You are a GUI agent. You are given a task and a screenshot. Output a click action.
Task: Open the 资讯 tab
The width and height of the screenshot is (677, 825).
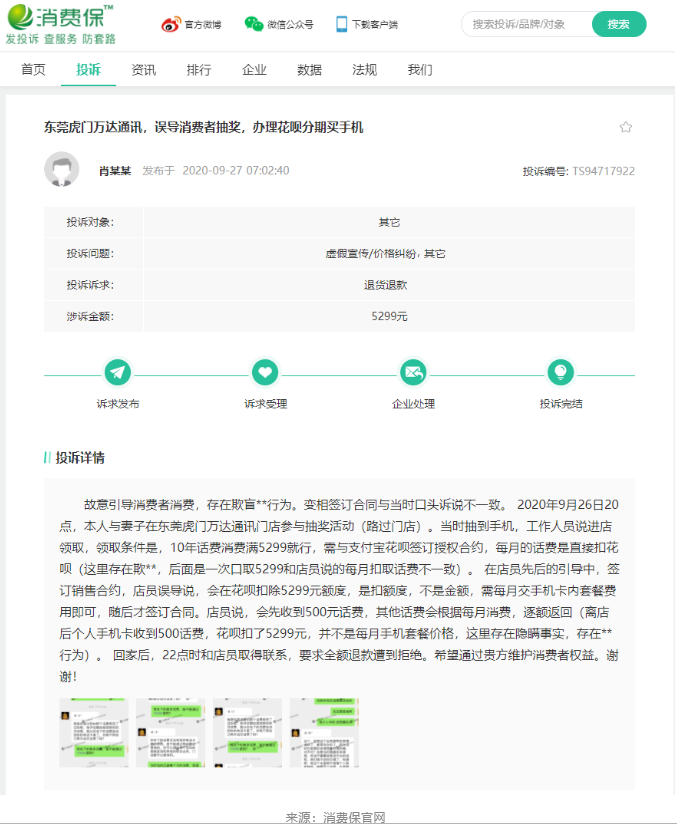click(x=144, y=69)
